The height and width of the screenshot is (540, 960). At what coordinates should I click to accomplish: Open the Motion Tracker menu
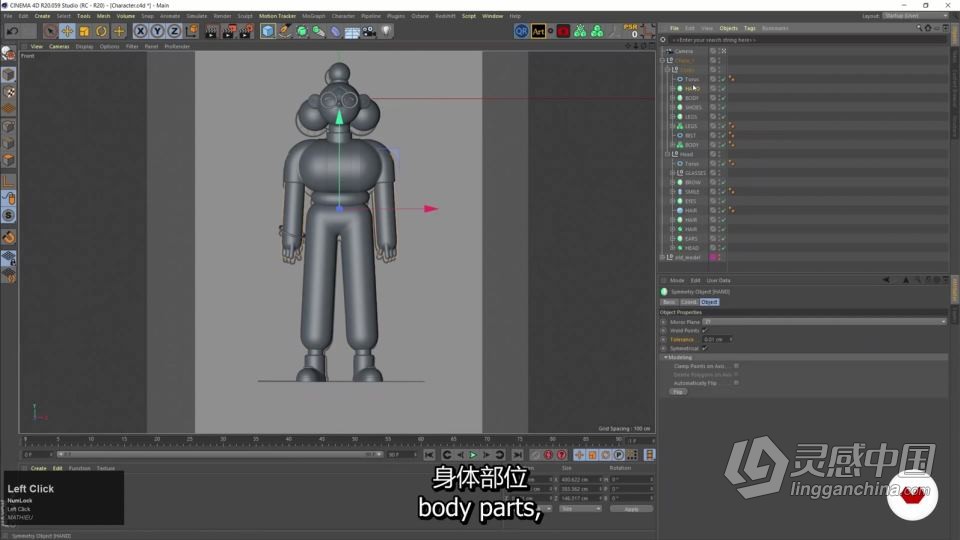pyautogui.click(x=277, y=16)
